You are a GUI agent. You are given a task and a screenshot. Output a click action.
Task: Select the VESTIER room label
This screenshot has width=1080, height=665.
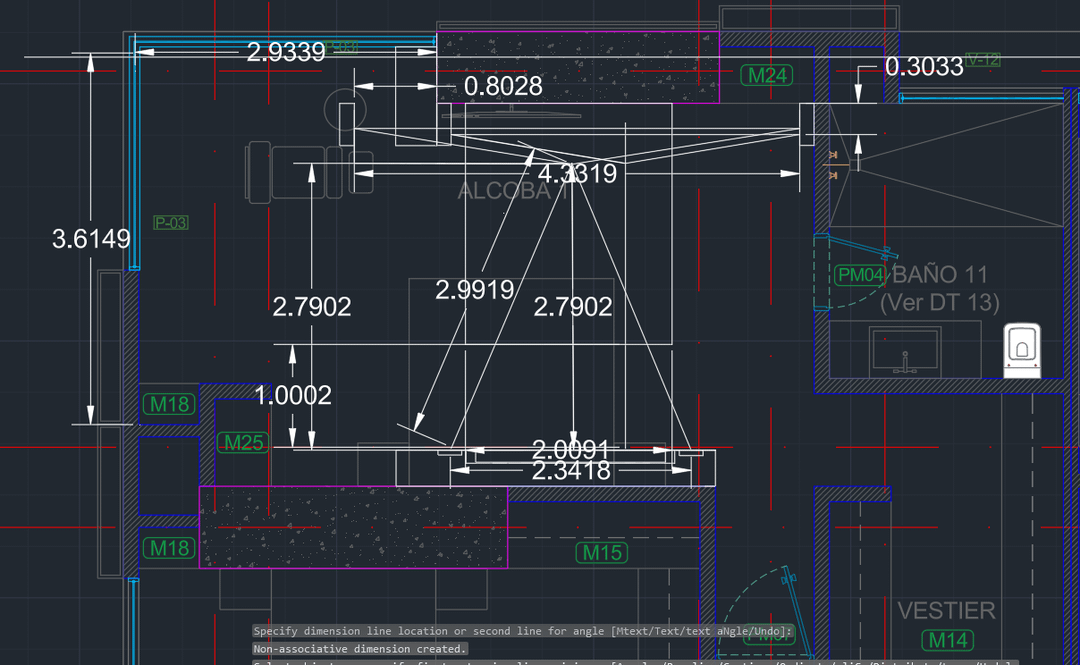click(x=946, y=610)
